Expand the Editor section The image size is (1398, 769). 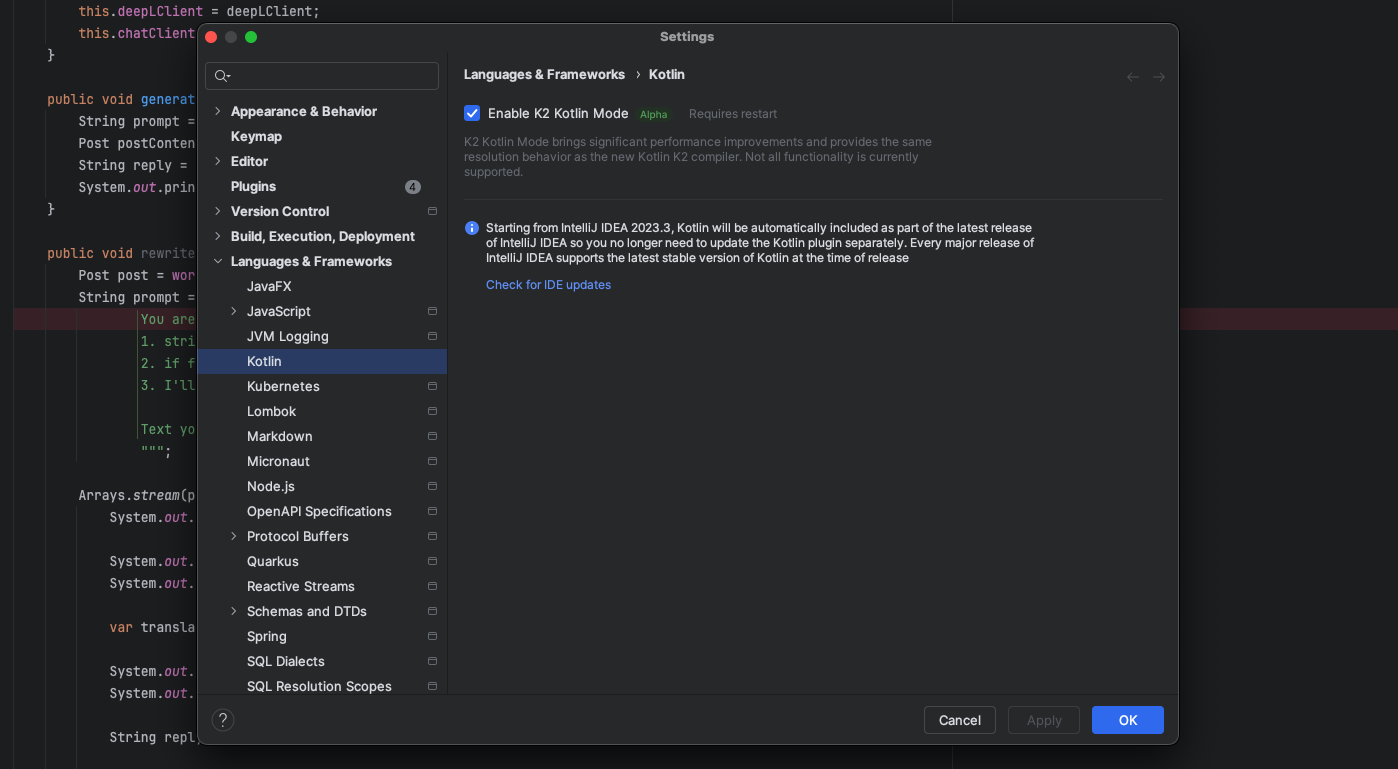pyautogui.click(x=218, y=161)
